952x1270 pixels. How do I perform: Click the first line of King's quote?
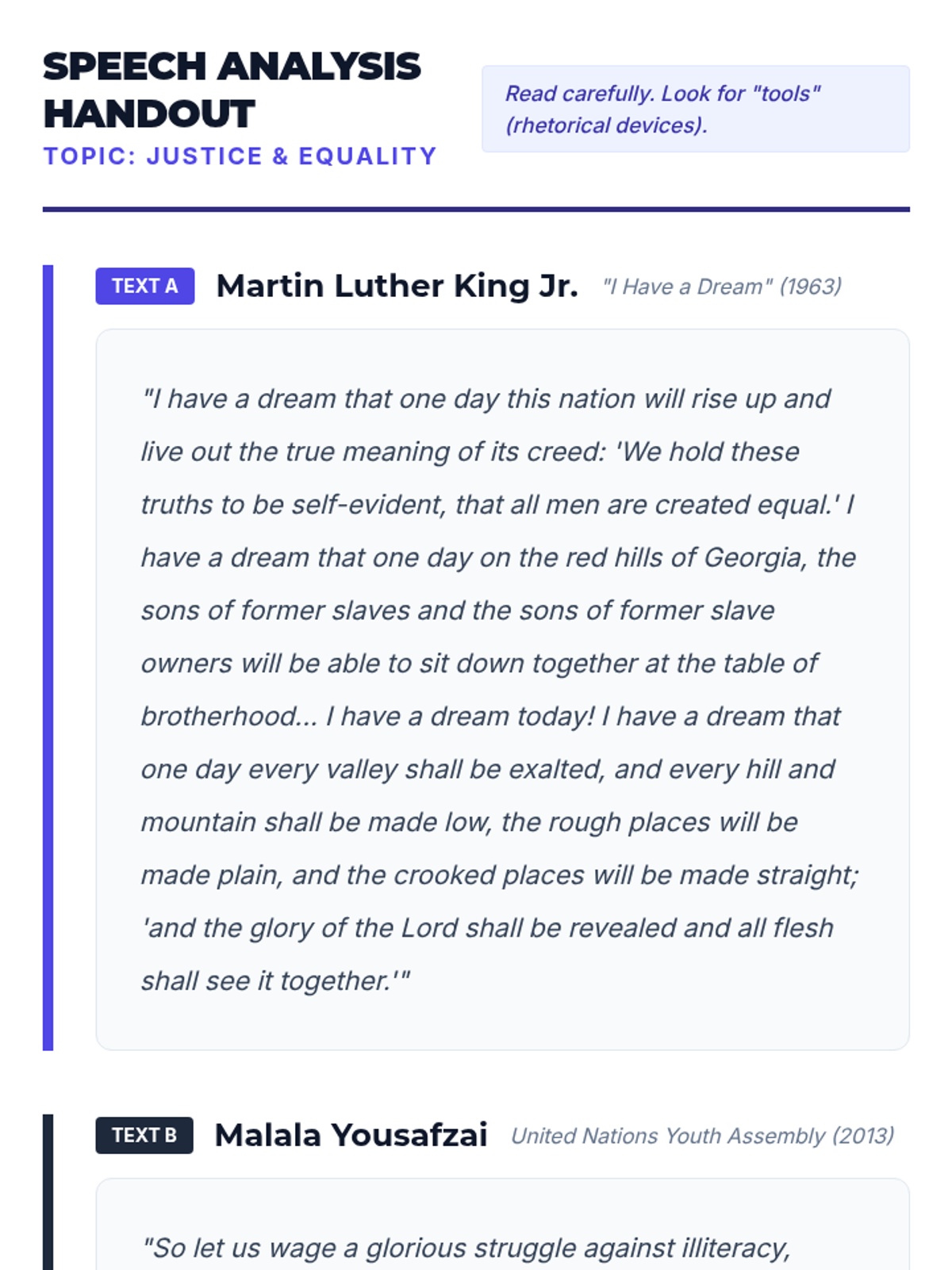[x=486, y=398]
